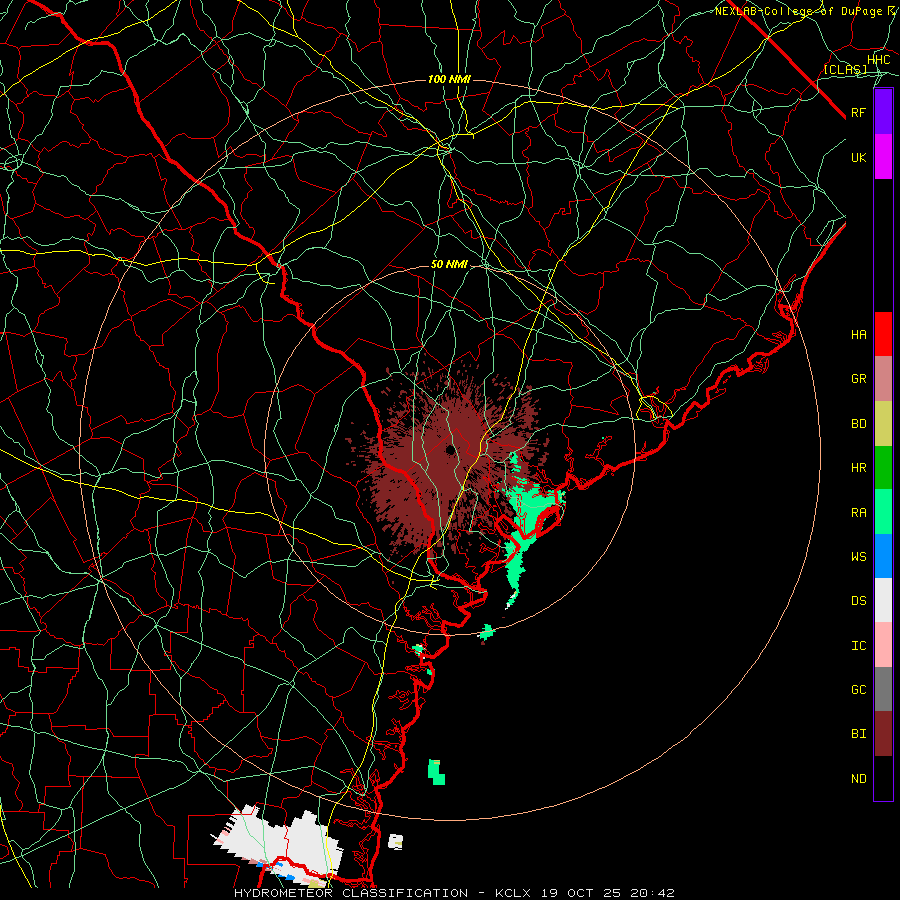900x900 pixels.
Task: Click the bright green RA legend swatch
Action: tap(883, 512)
